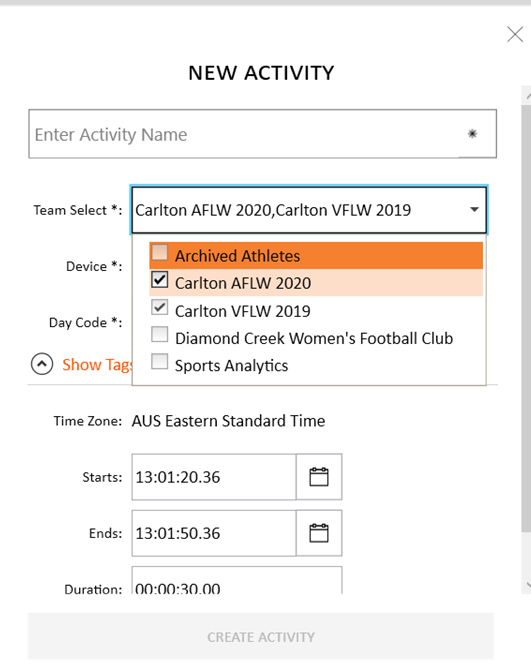Select the Carlton AFLW 2020 list entry

(316, 283)
